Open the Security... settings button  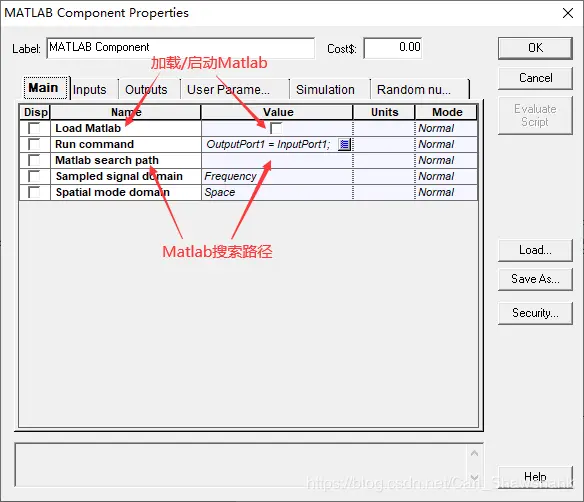[x=535, y=313]
